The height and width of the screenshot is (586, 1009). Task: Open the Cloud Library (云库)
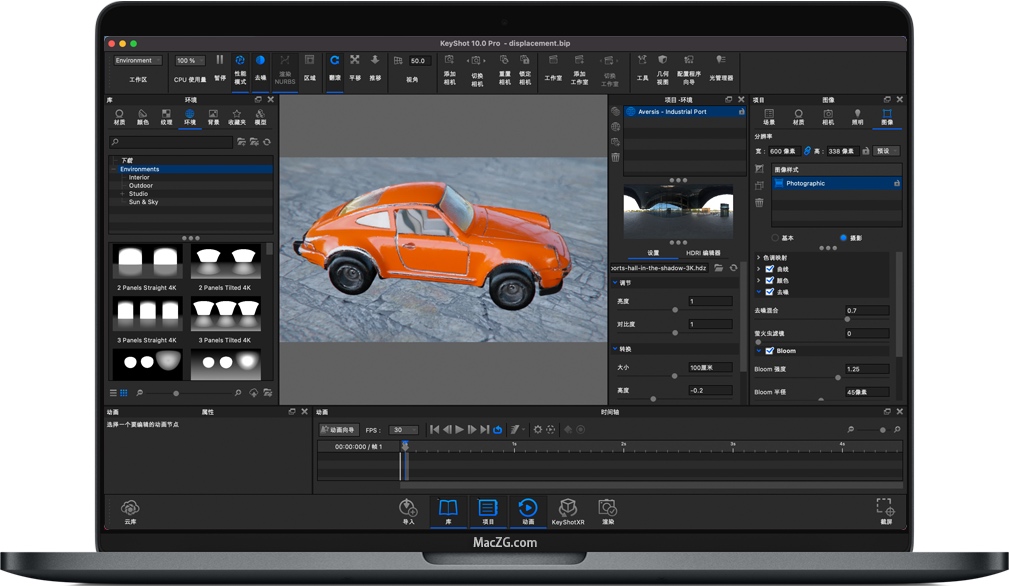pyautogui.click(x=130, y=509)
